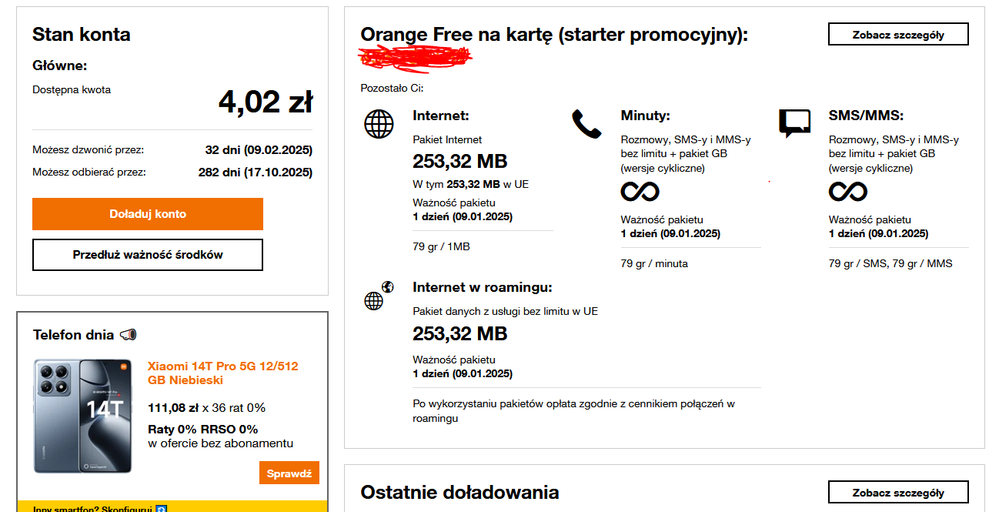Open the Xiaomi 14T Pro 5G link
This screenshot has height=512, width=999.
pos(222,373)
